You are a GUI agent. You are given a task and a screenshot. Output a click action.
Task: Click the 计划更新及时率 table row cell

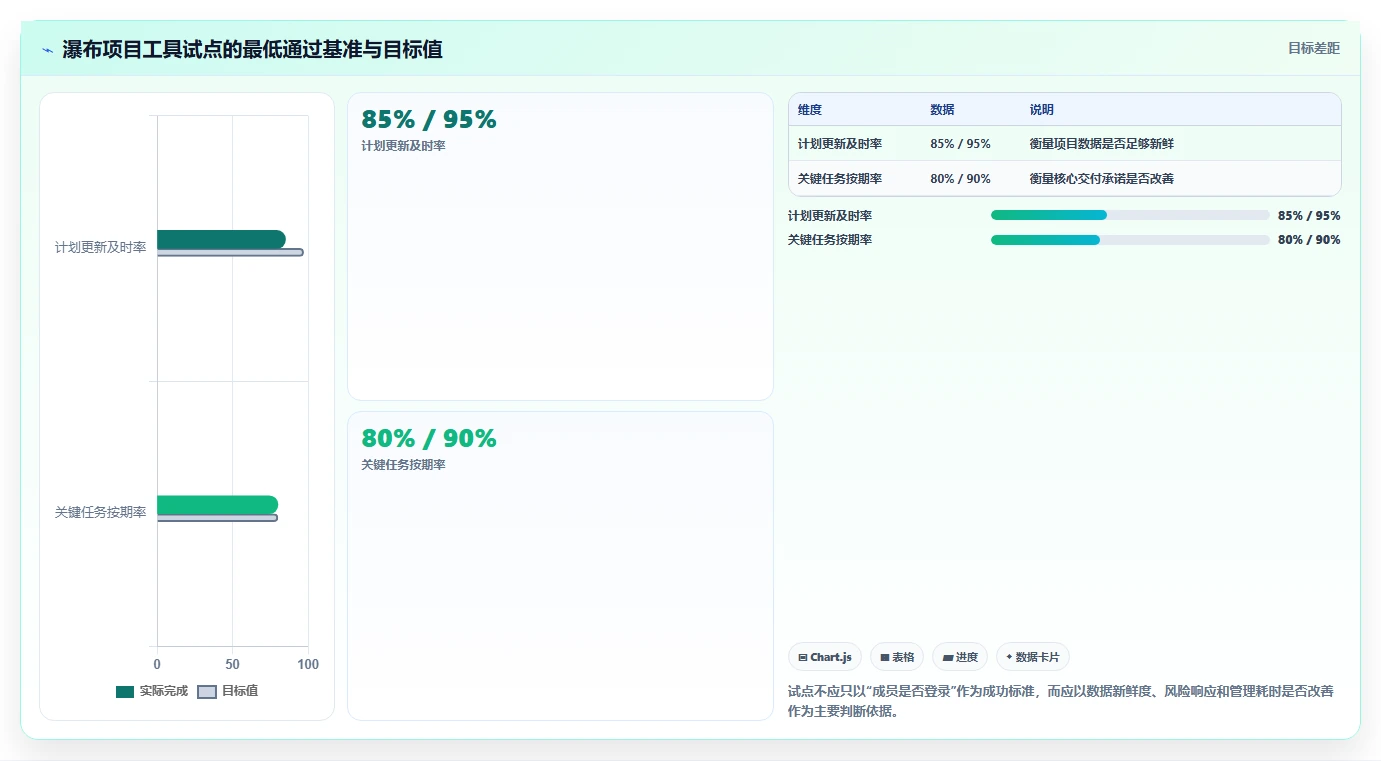(840, 144)
